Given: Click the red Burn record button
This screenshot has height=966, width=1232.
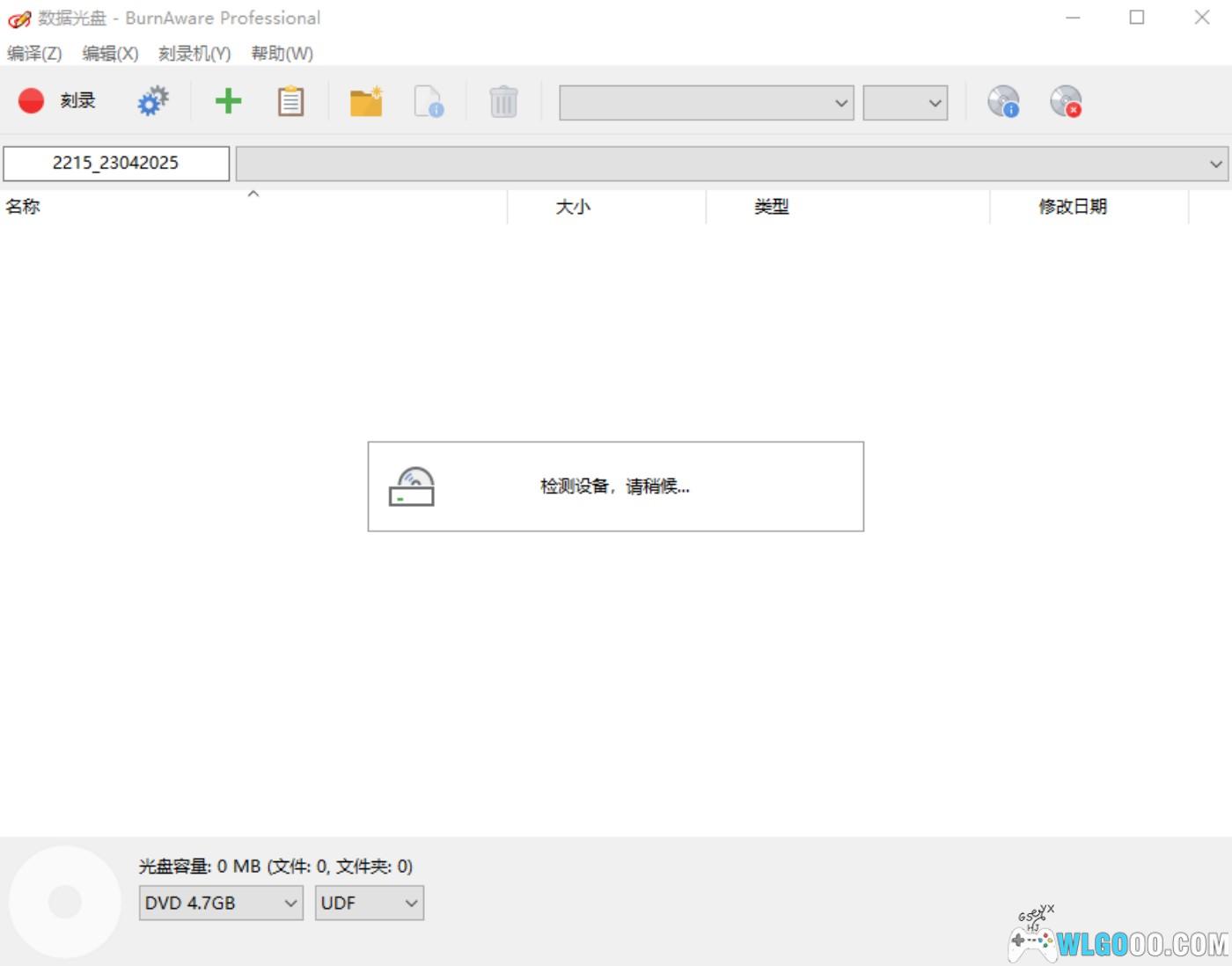Looking at the screenshot, I should (32, 101).
